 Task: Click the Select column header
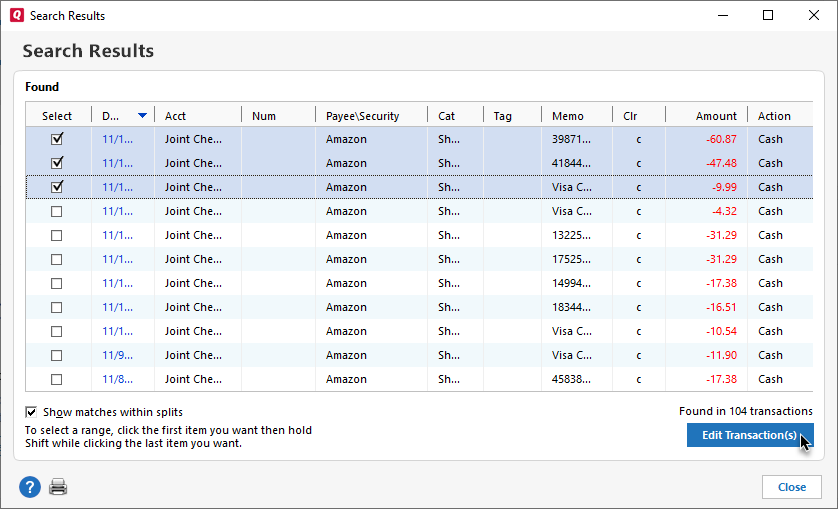57,116
